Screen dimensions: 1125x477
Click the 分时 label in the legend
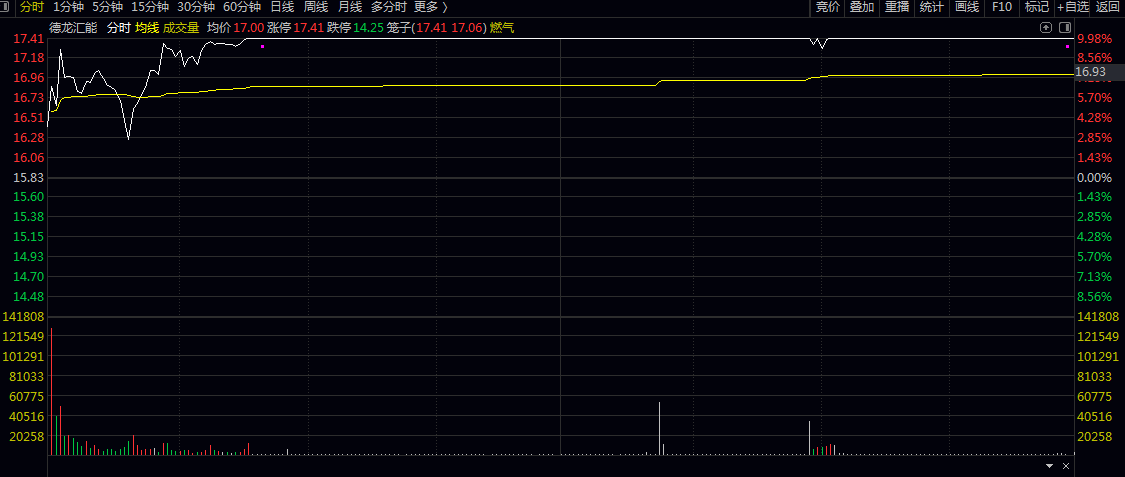click(x=118, y=28)
